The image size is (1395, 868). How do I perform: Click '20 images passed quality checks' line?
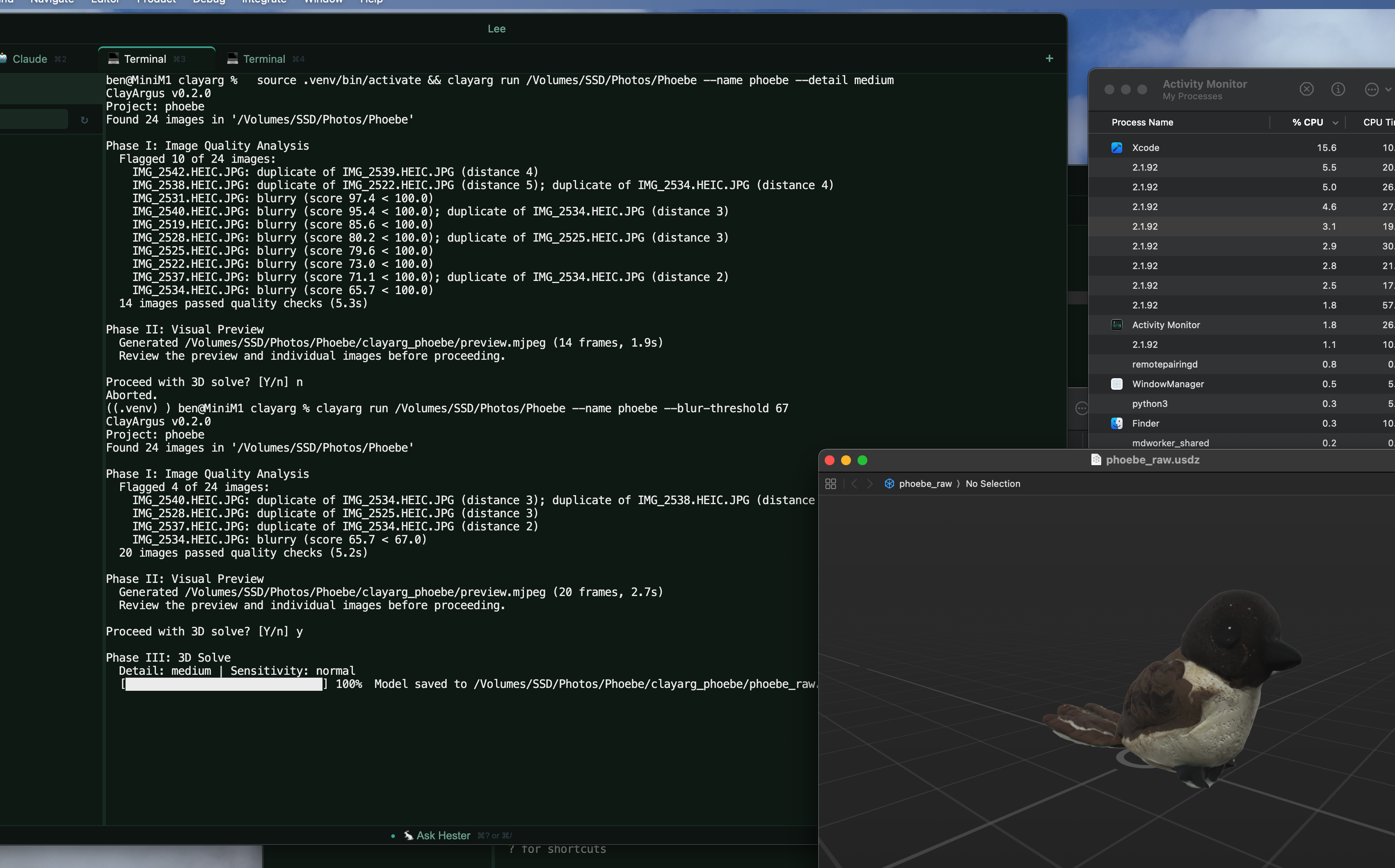click(x=243, y=552)
